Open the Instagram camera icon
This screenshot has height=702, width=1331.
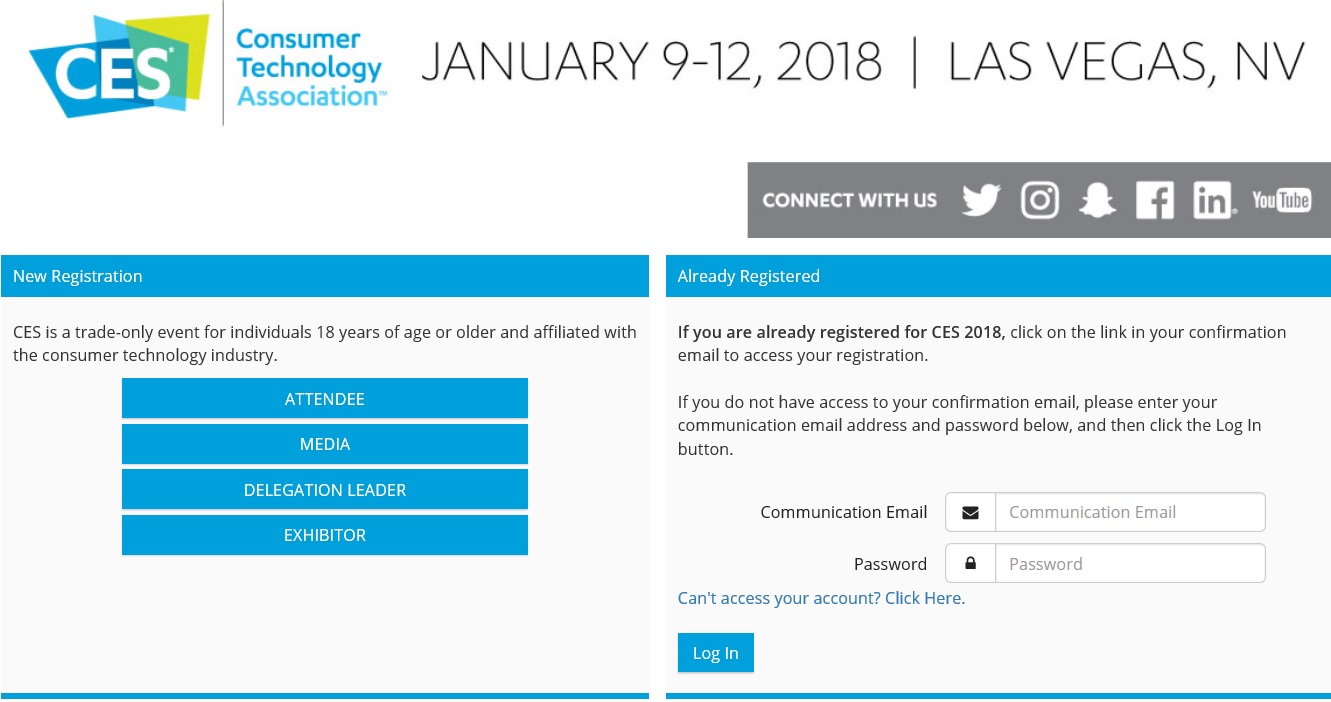coord(1040,200)
